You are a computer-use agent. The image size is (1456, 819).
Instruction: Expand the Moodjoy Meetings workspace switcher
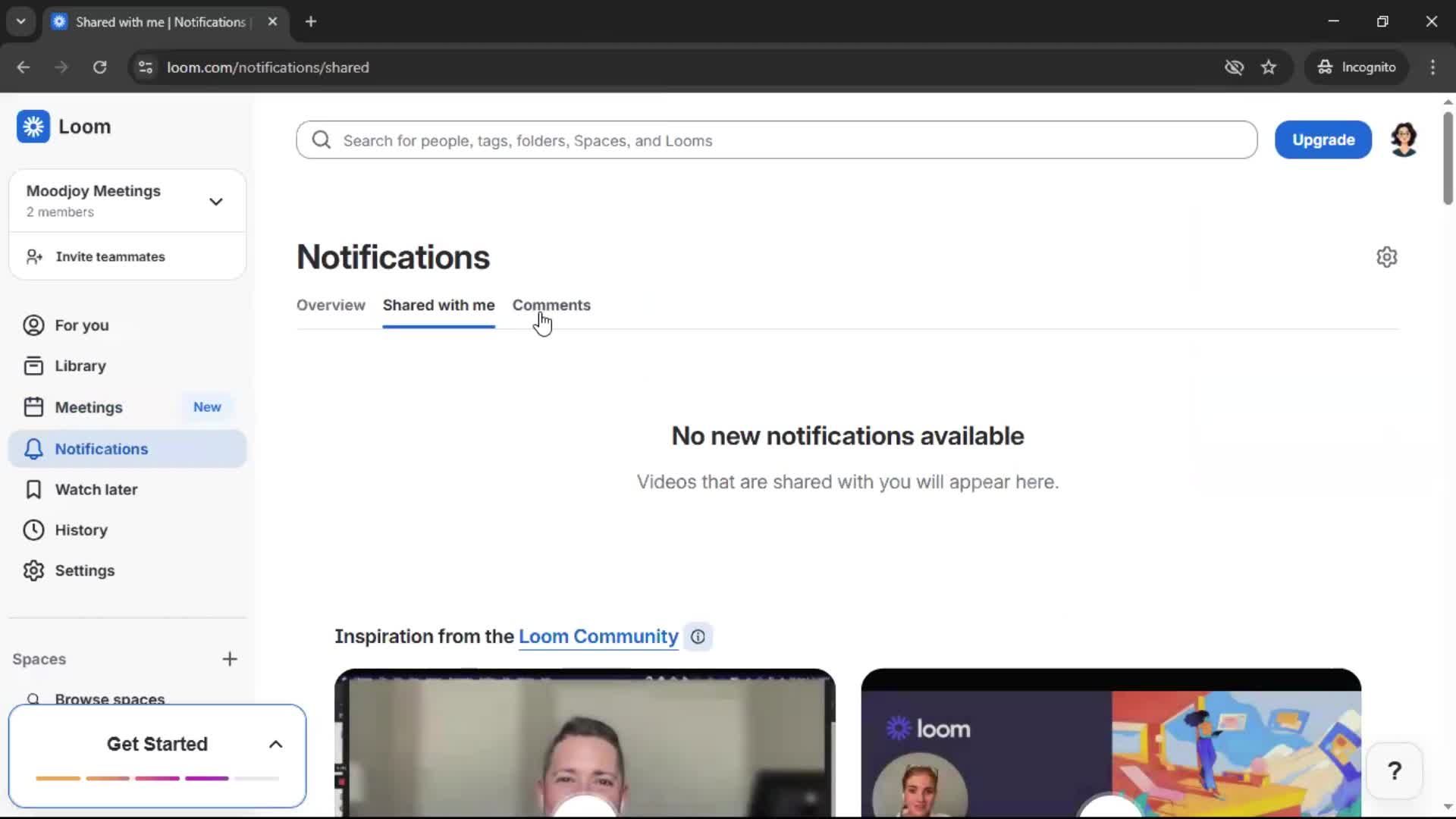215,201
